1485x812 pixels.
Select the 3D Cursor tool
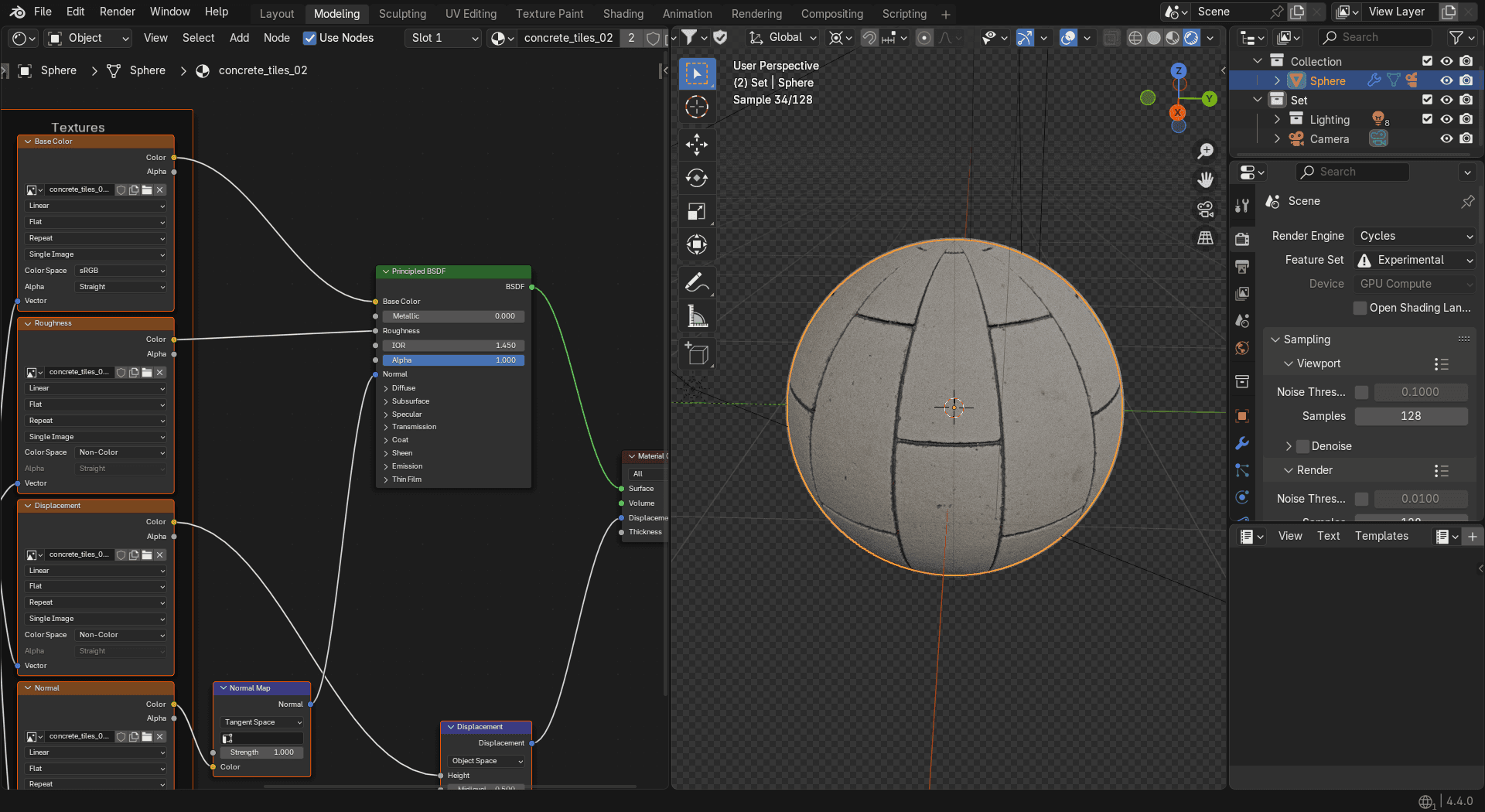point(696,107)
